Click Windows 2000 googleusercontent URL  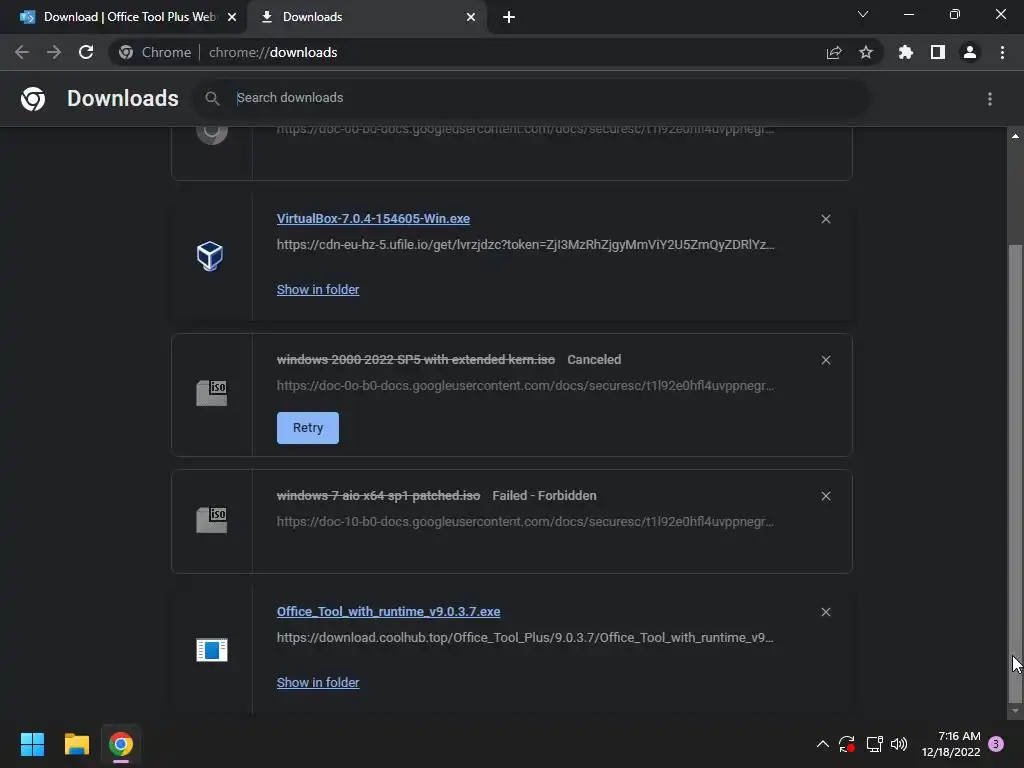(526, 386)
